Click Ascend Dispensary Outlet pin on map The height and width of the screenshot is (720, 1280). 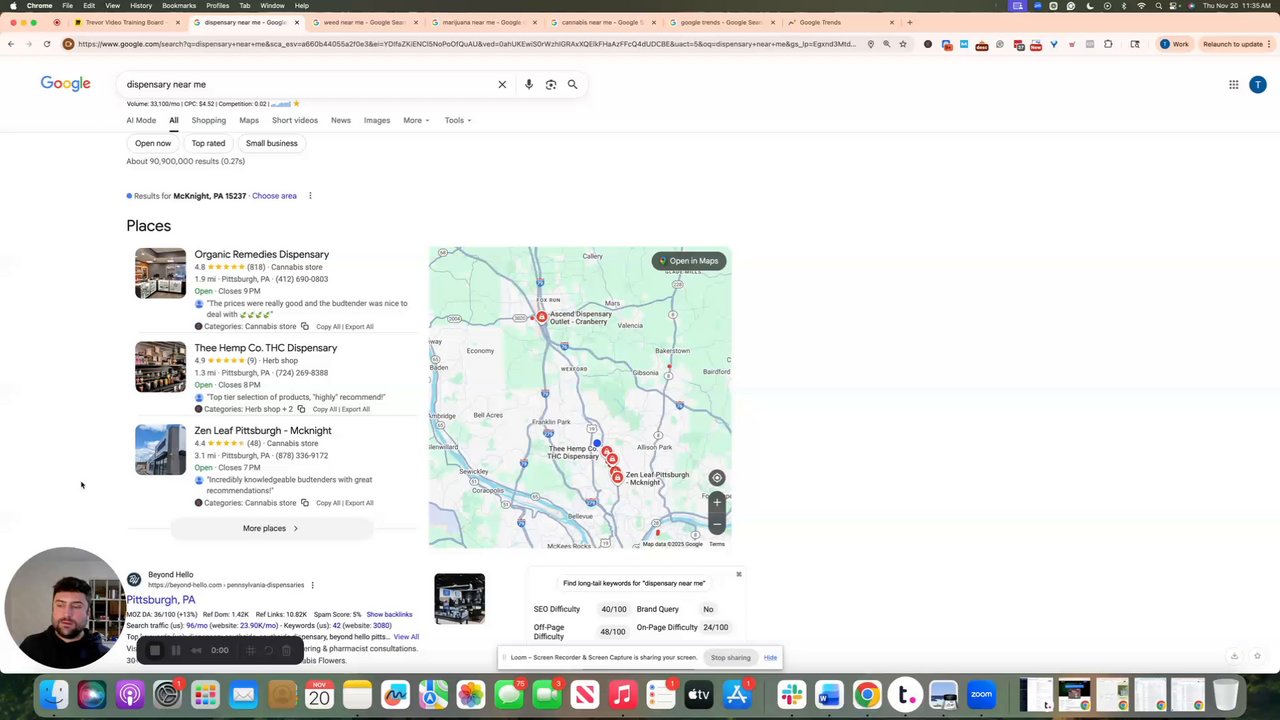(x=541, y=317)
